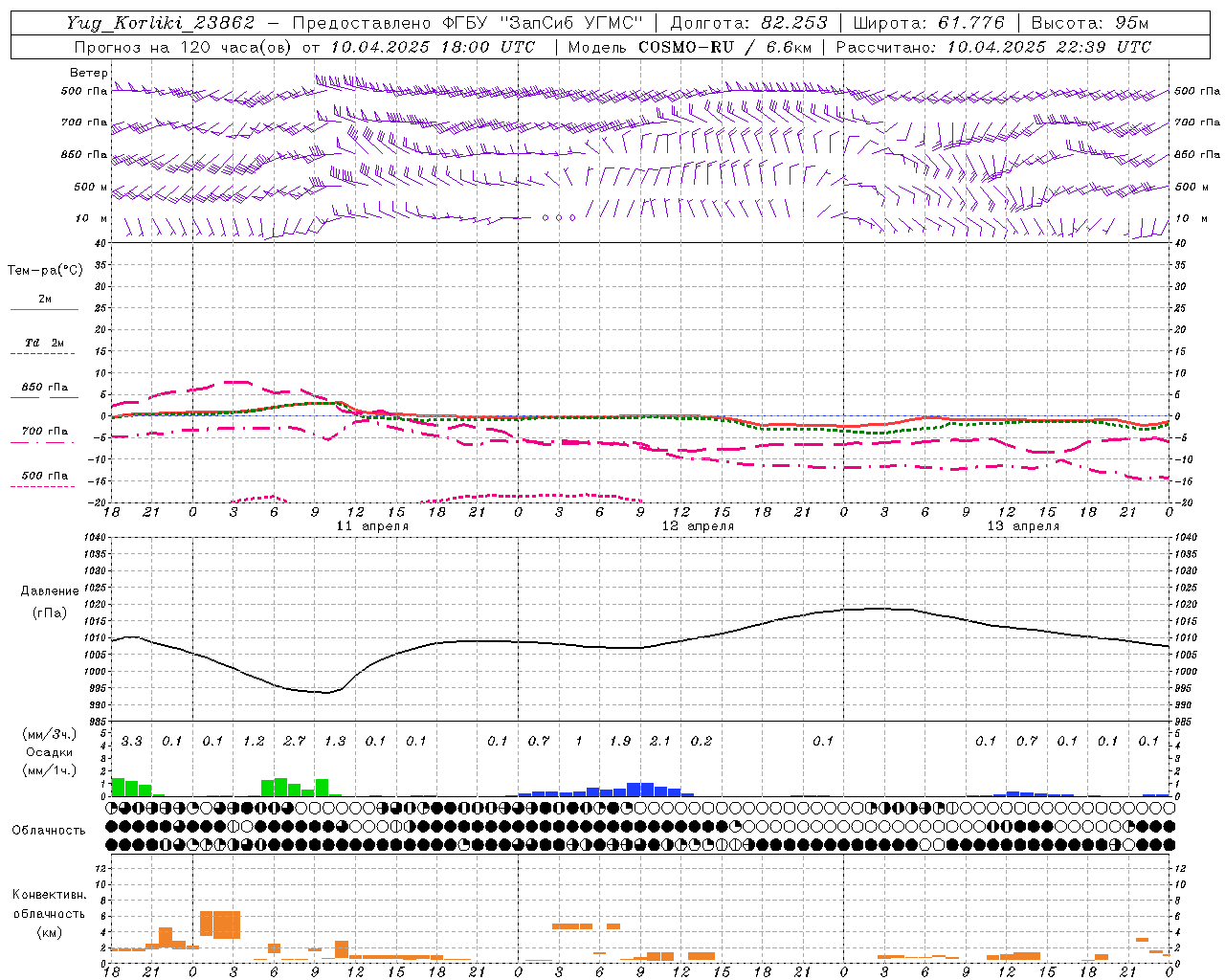Click the 2.1 precipitation total value
The width and height of the screenshot is (1225, 980).
660,741
